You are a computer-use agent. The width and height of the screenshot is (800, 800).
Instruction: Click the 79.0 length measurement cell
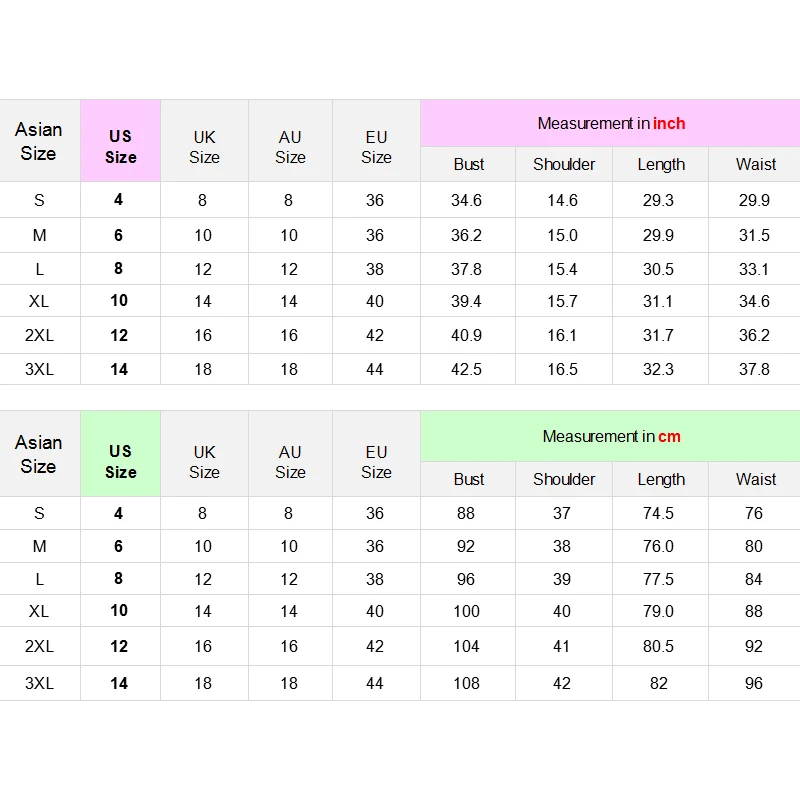click(x=659, y=611)
